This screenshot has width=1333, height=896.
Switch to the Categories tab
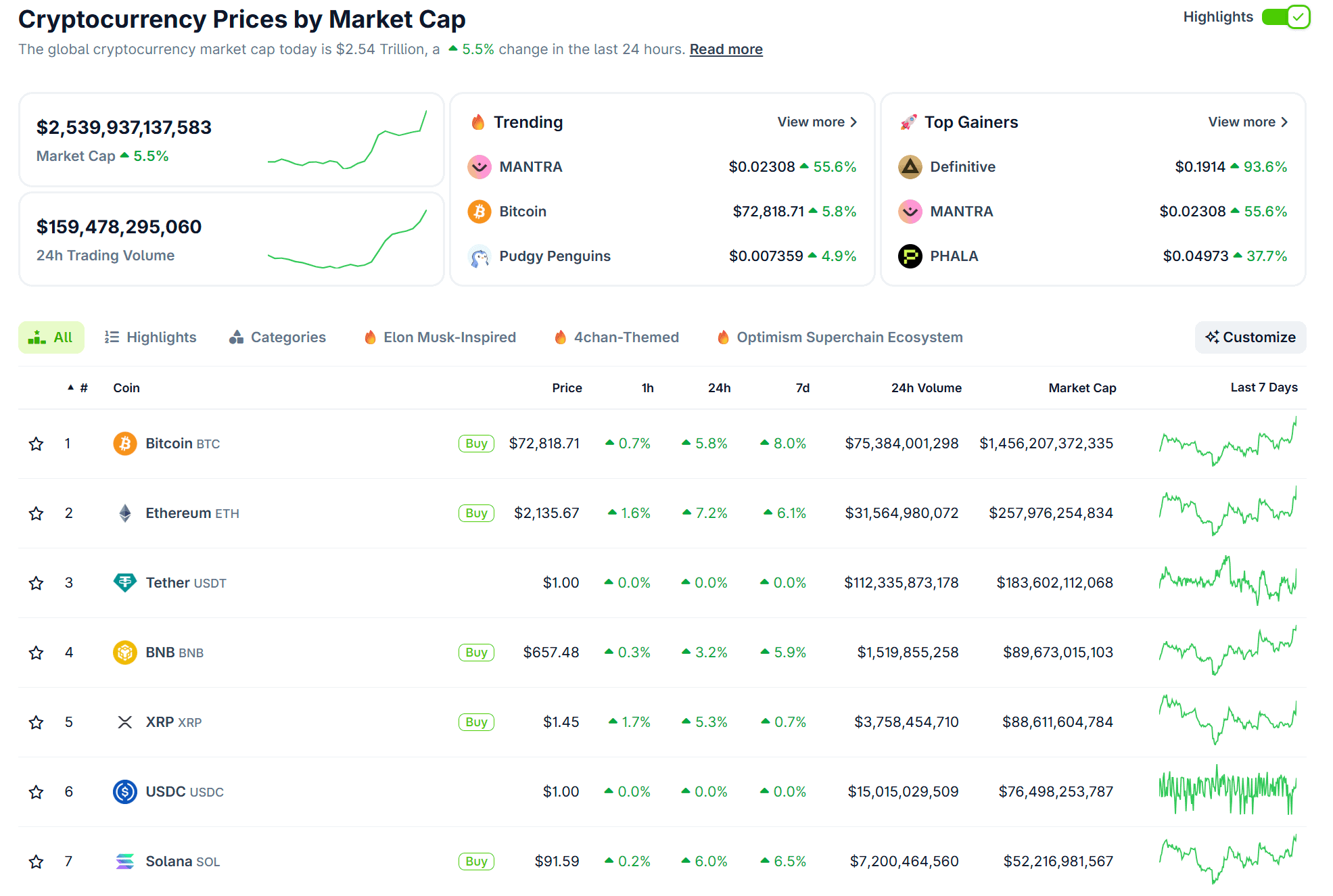coord(278,337)
